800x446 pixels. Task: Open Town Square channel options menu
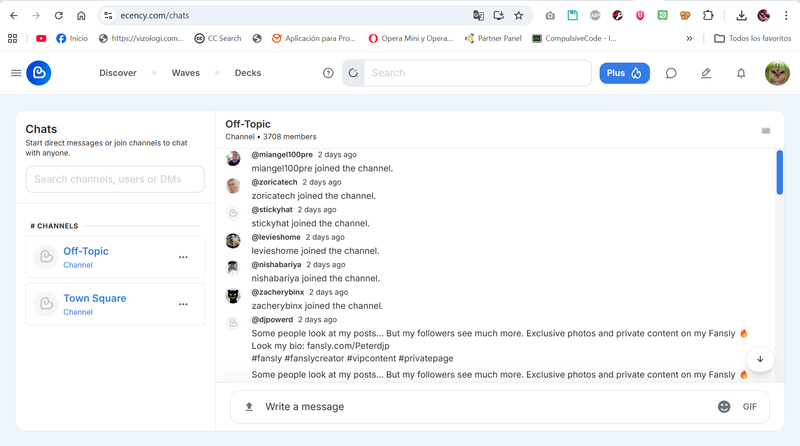coord(183,304)
